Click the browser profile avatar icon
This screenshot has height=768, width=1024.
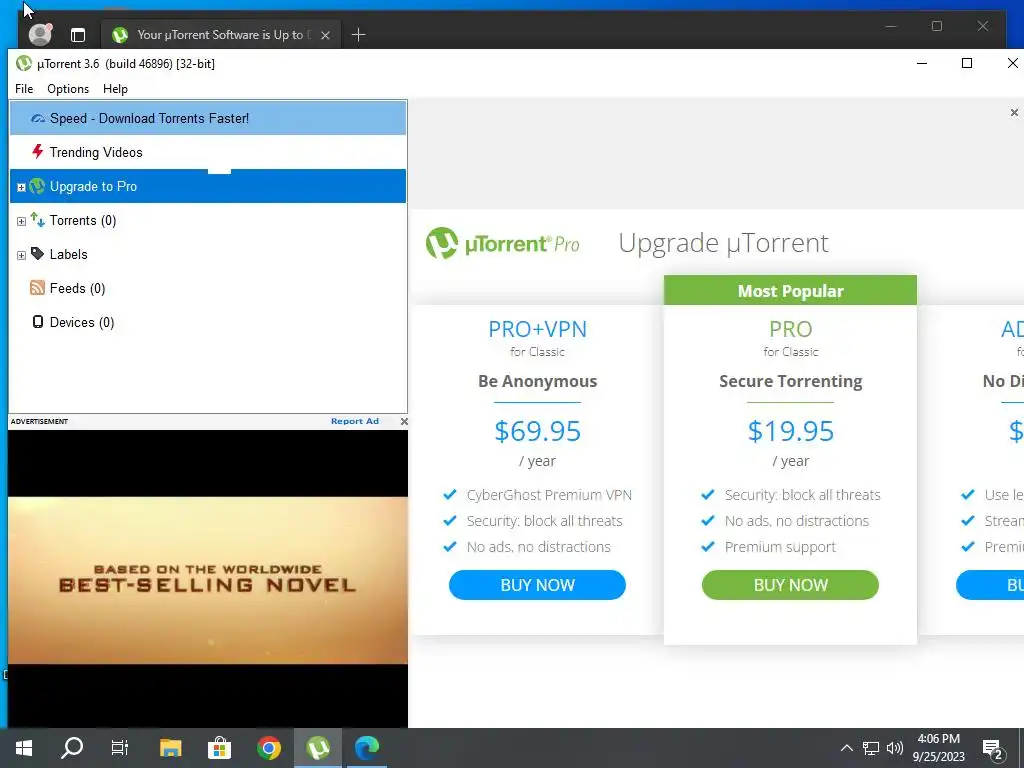click(40, 35)
